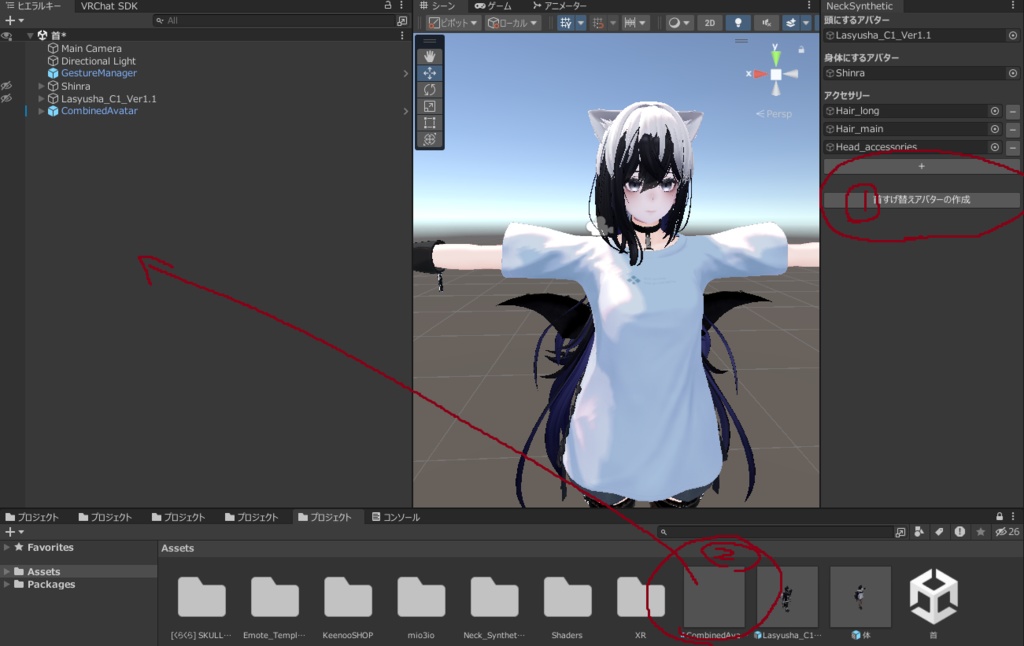The height and width of the screenshot is (646, 1024).
Task: Pick object for Hair_main accessory field
Action: pos(995,129)
